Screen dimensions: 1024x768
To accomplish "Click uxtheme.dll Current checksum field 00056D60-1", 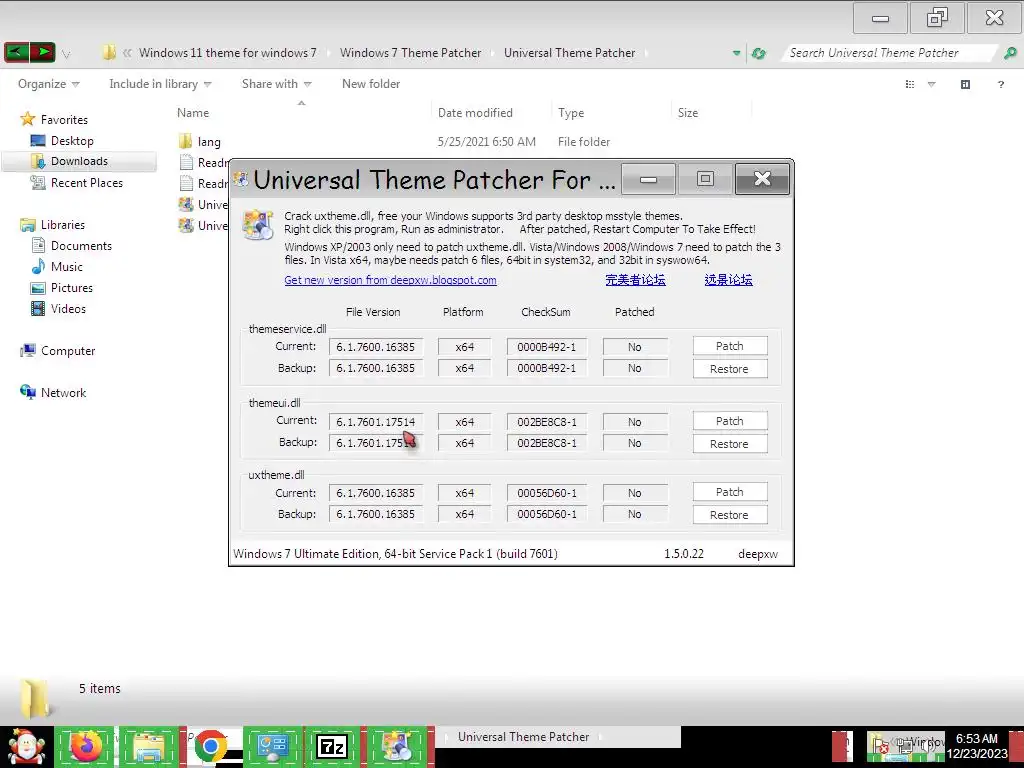I will coord(547,493).
